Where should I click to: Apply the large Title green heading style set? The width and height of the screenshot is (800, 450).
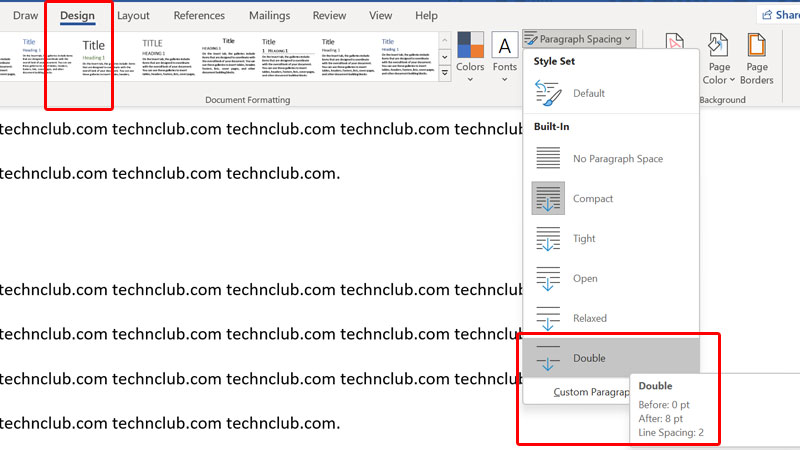[108, 57]
